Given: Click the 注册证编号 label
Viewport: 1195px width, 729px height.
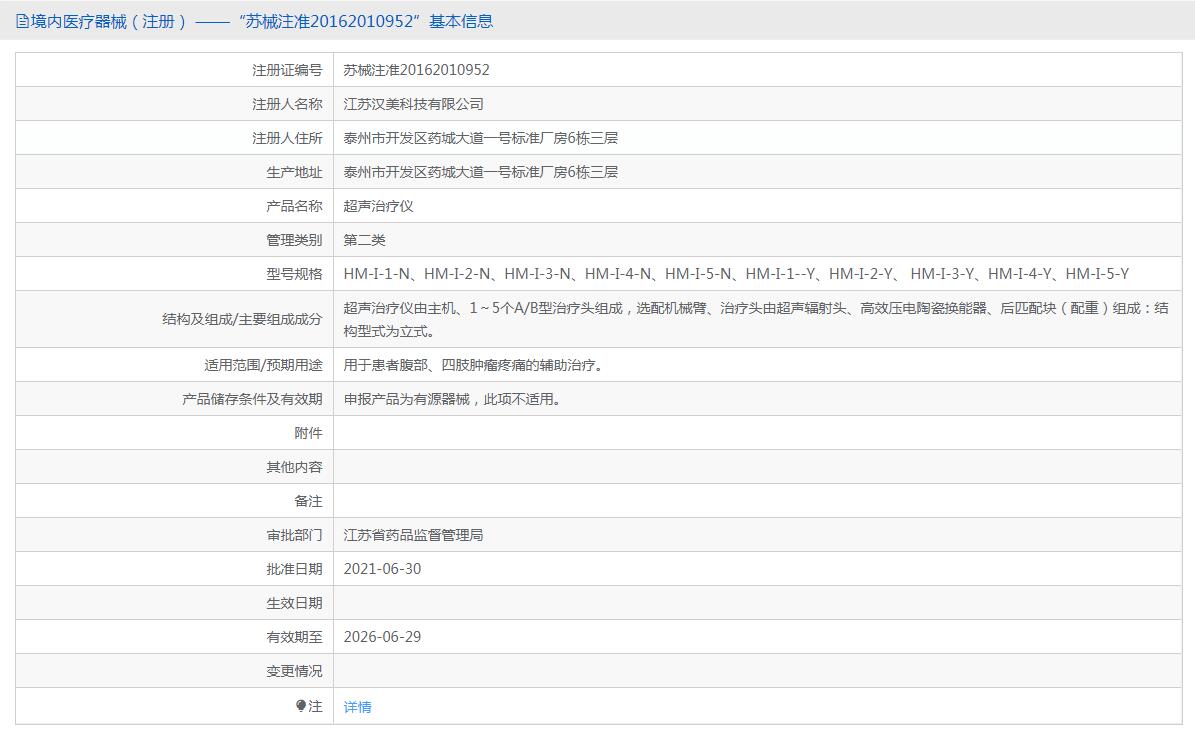Looking at the screenshot, I should tap(287, 70).
